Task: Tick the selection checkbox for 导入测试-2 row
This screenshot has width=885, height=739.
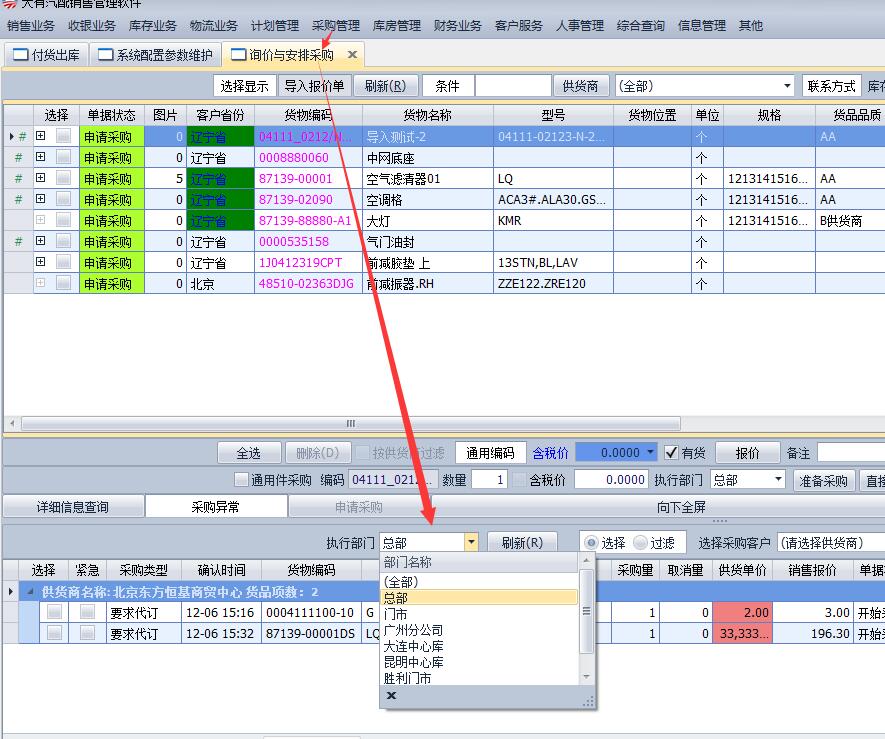Action: [x=63, y=136]
